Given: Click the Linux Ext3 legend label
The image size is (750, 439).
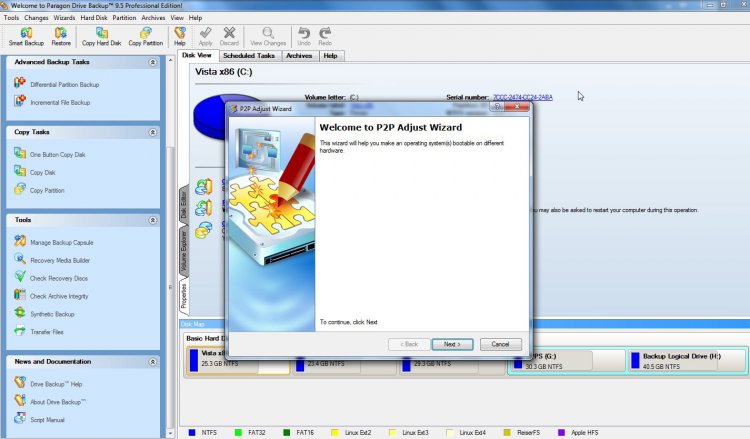Looking at the screenshot, I should (415, 432).
